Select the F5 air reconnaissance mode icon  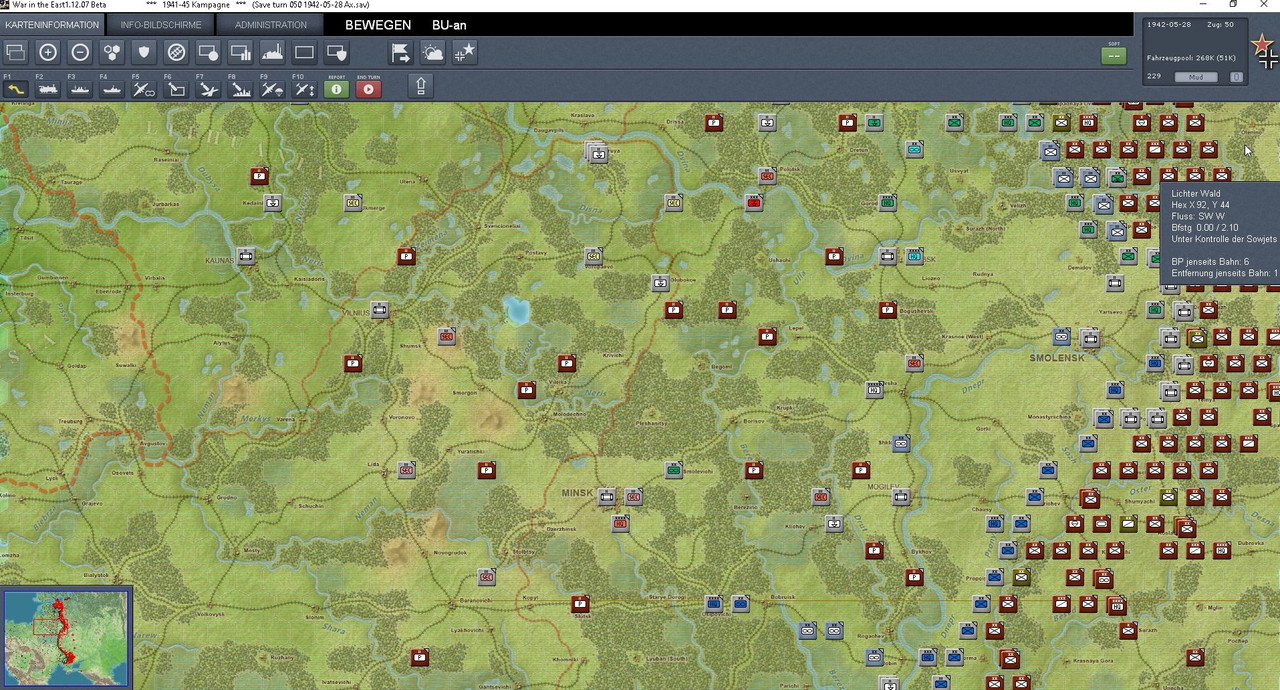coord(143,89)
